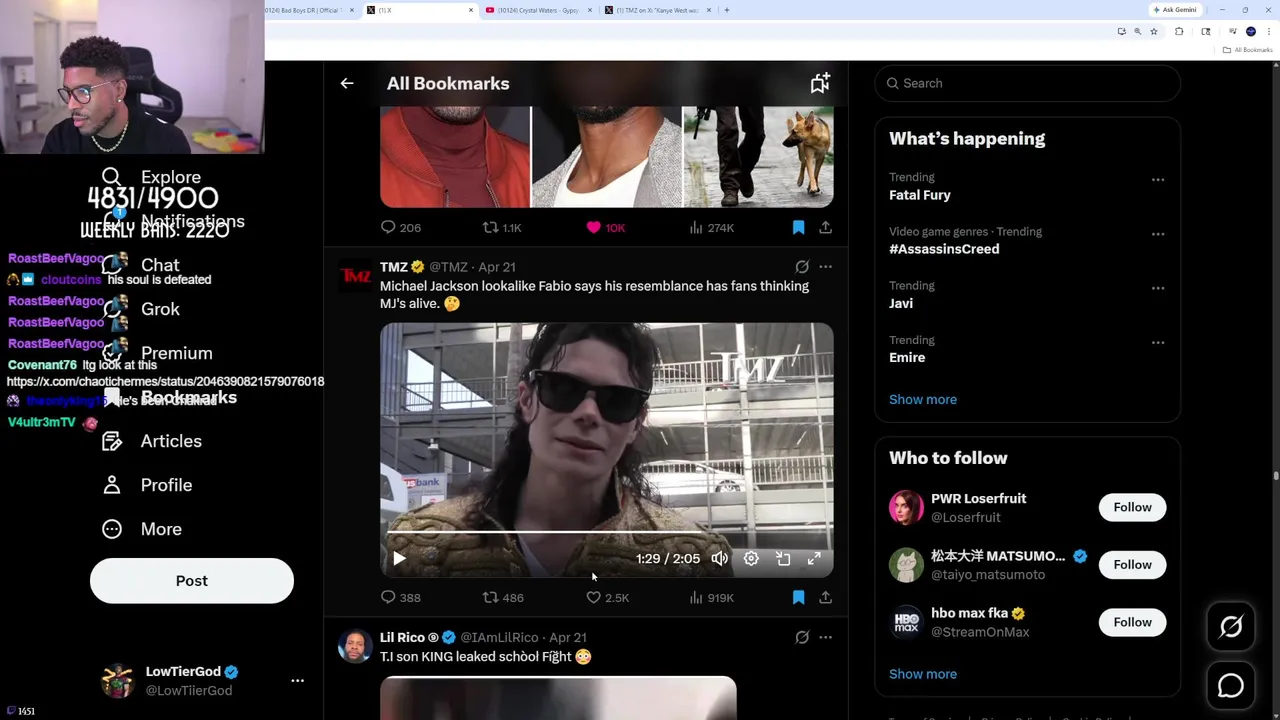This screenshot has height=720, width=1280.
Task: Open Chrome three-dot menu
Action: pyautogui.click(x=1270, y=32)
